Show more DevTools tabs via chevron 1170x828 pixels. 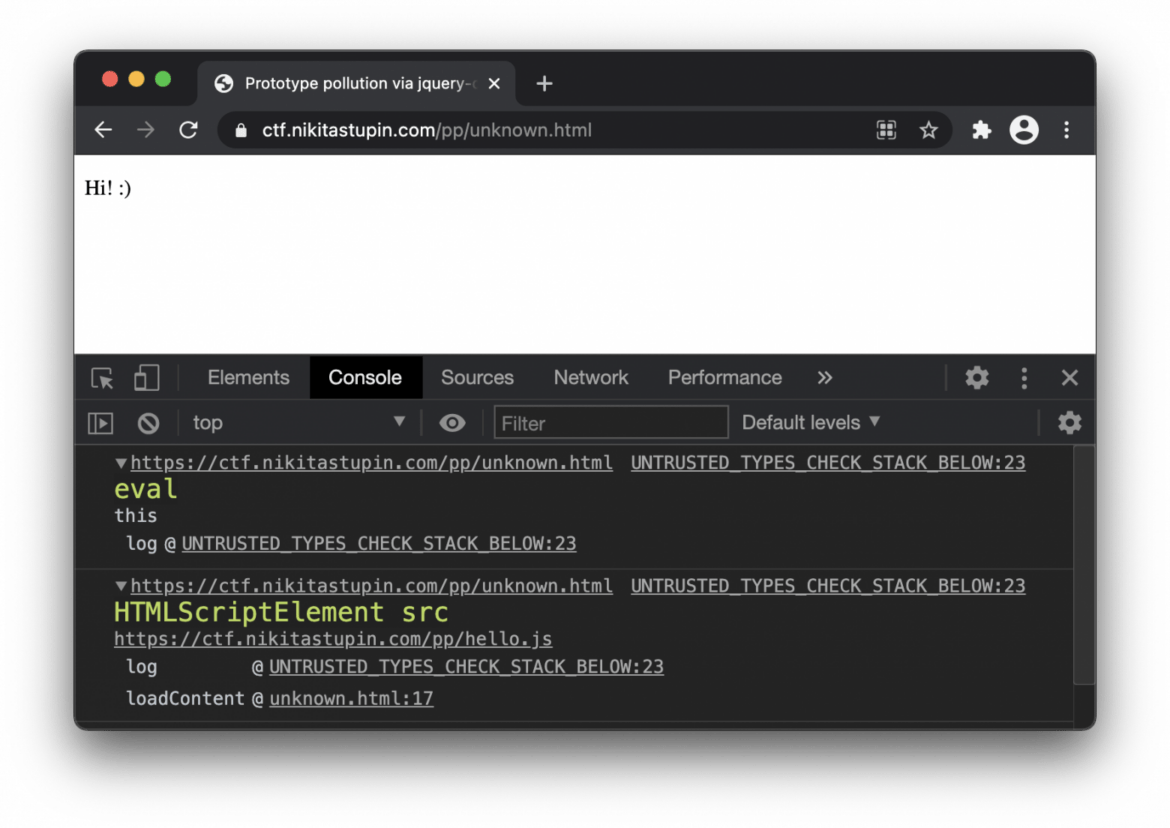(824, 378)
